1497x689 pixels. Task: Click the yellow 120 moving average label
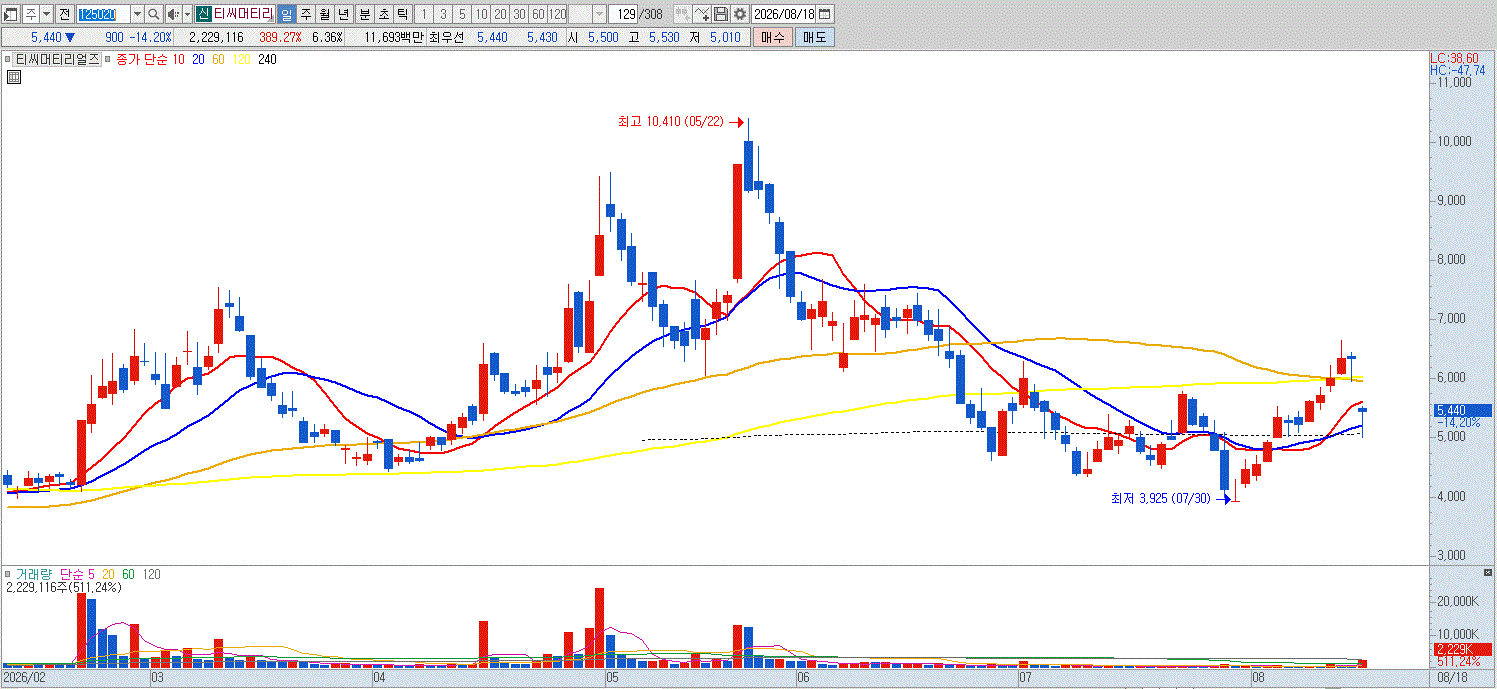(x=241, y=60)
